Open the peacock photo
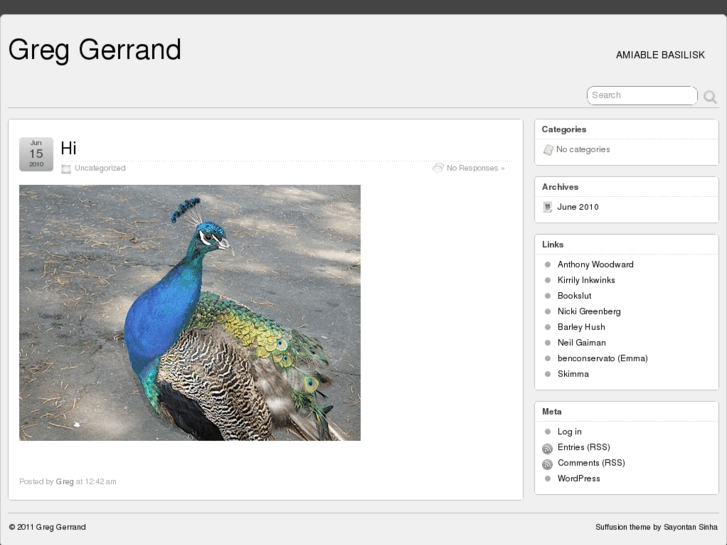The image size is (727, 545). coord(190,312)
